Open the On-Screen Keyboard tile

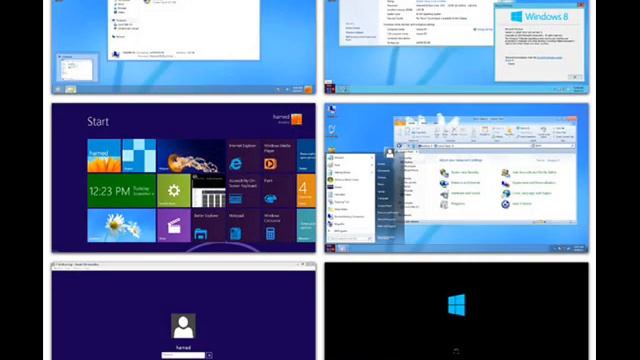point(243,191)
